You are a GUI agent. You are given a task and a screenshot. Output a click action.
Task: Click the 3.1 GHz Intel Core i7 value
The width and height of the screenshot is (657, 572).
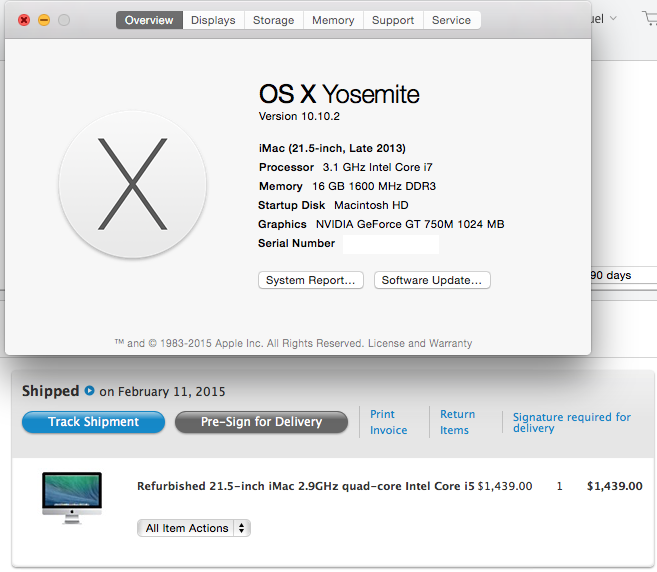378,167
